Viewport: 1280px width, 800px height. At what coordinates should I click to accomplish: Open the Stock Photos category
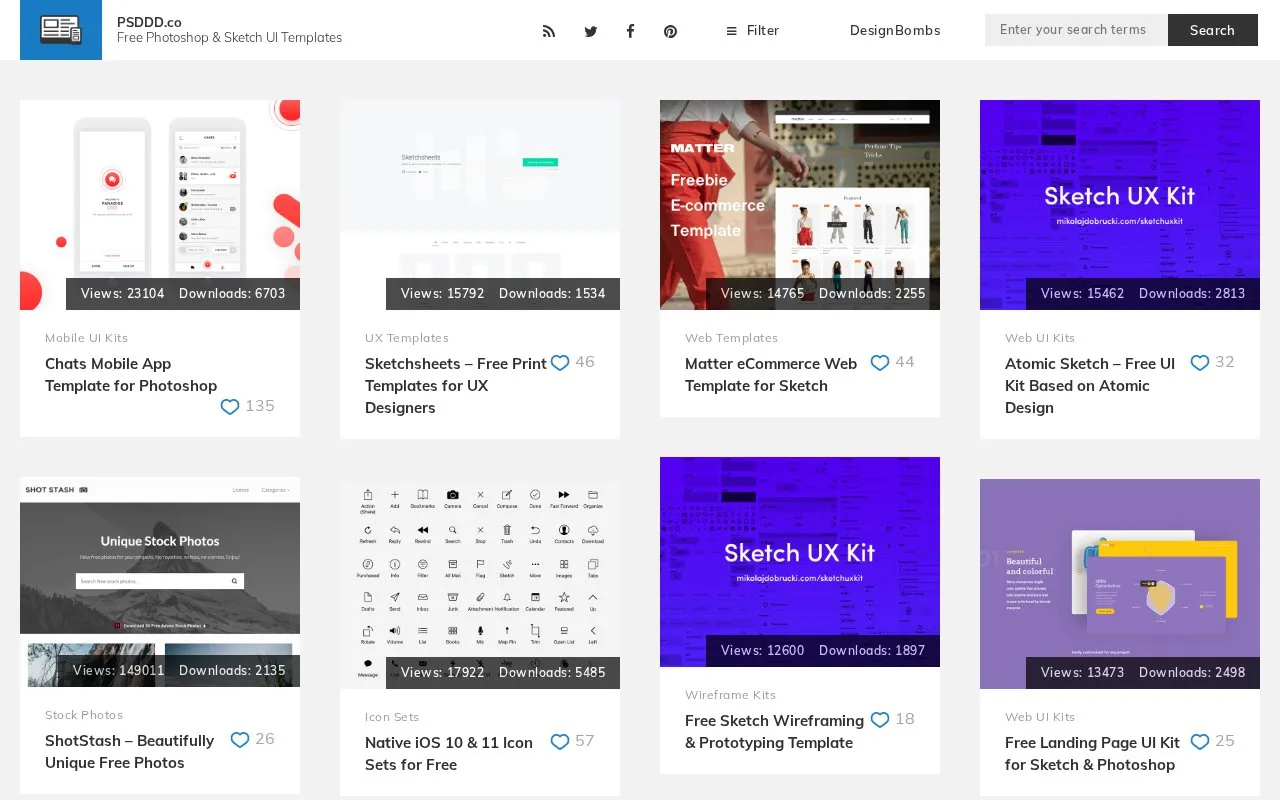84,715
